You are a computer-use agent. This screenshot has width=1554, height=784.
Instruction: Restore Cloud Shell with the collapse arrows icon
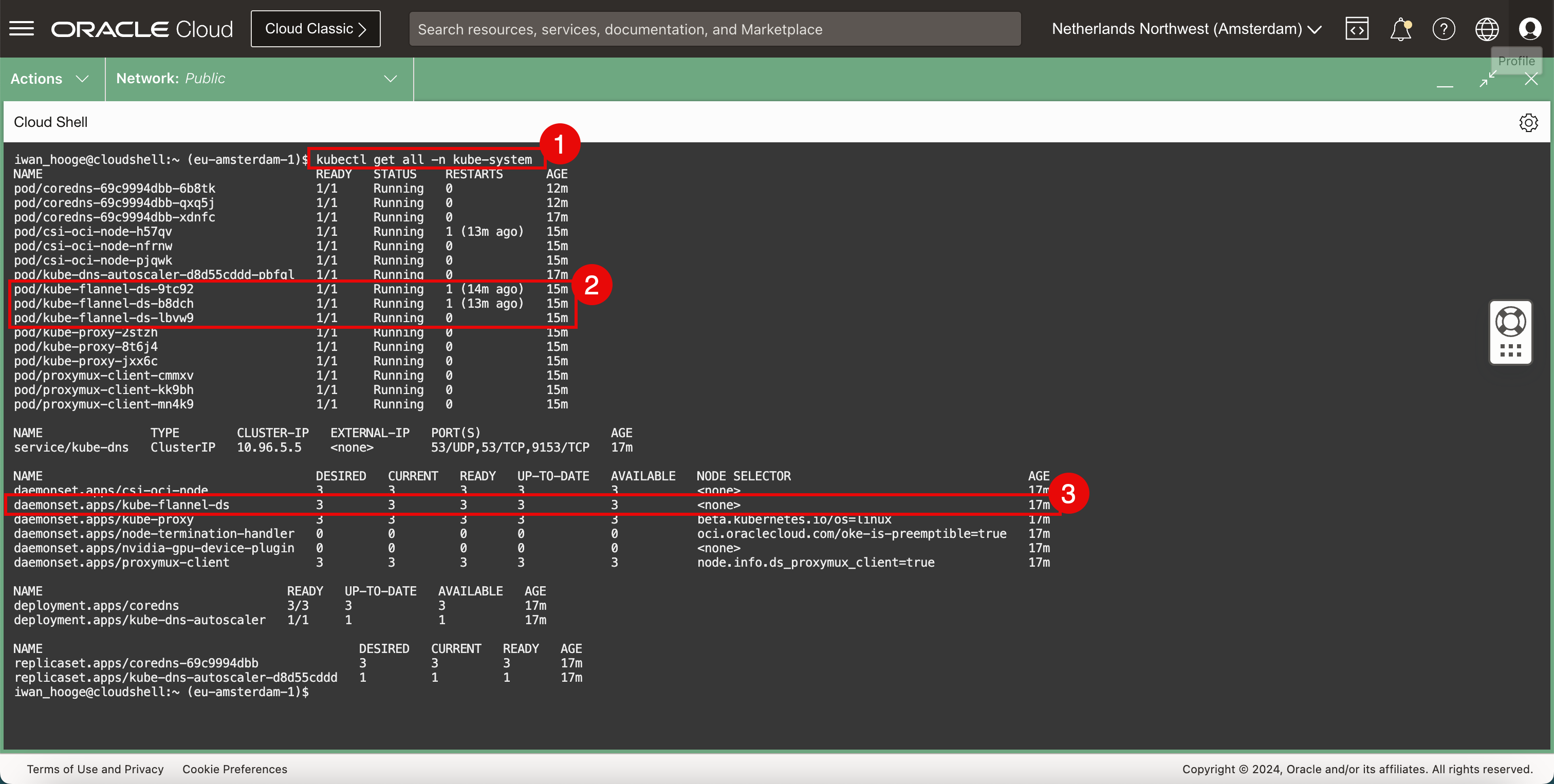1488,79
